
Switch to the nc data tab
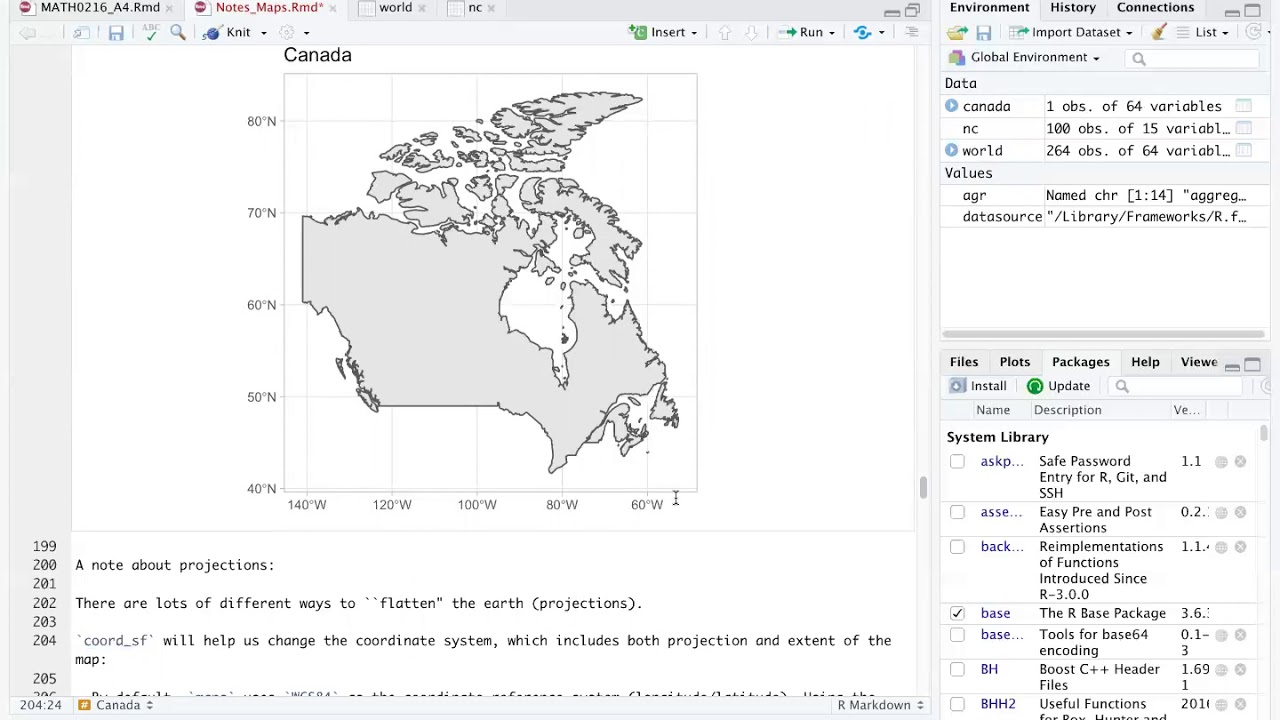[x=475, y=8]
